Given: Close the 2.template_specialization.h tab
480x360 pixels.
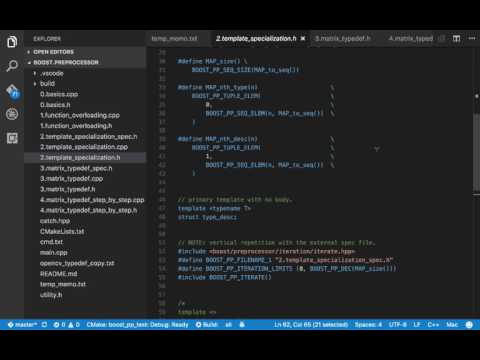Looking at the screenshot, I should pyautogui.click(x=303, y=39).
